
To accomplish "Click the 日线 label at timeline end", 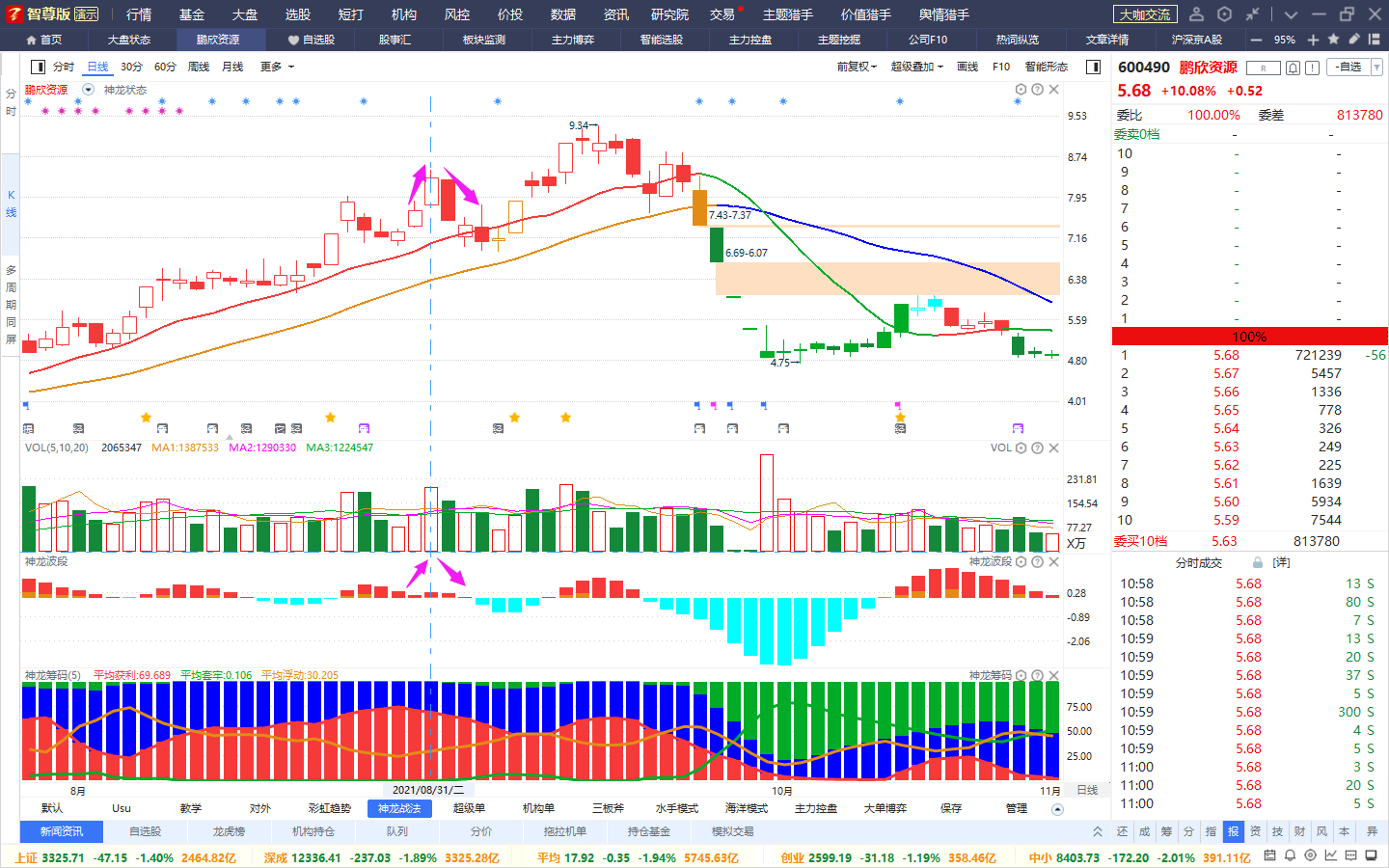I will [1087, 790].
